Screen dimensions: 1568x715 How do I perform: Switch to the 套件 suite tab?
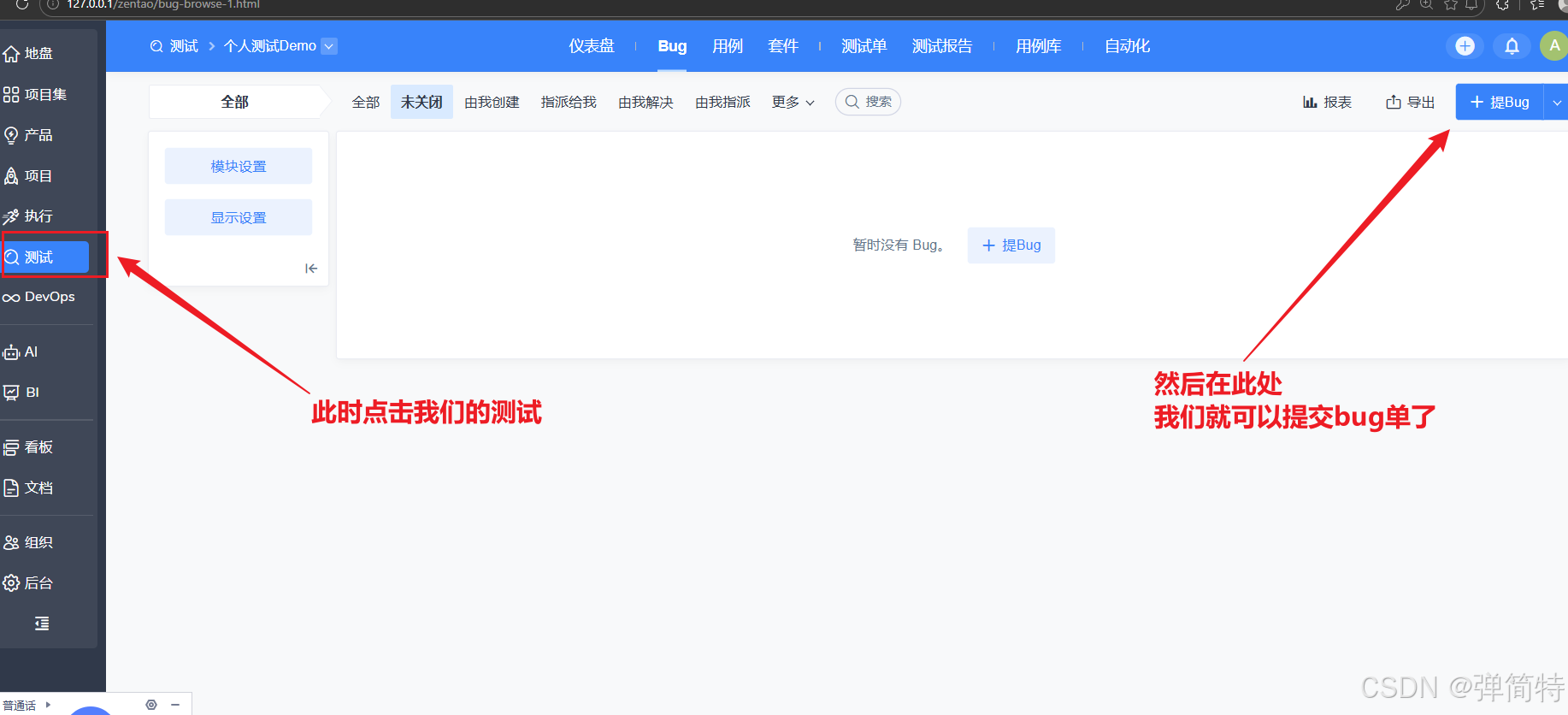[783, 46]
